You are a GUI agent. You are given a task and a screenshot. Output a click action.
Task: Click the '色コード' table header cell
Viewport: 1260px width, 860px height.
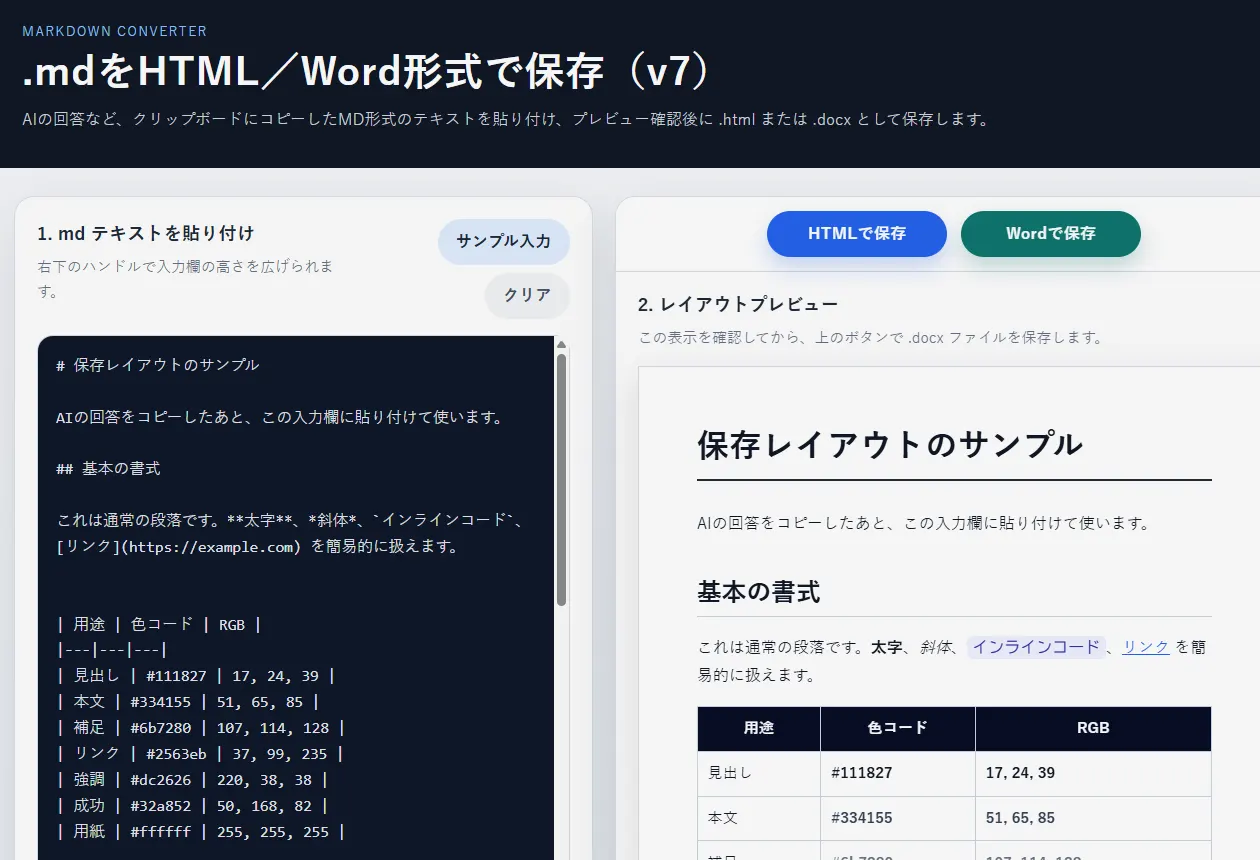click(898, 728)
